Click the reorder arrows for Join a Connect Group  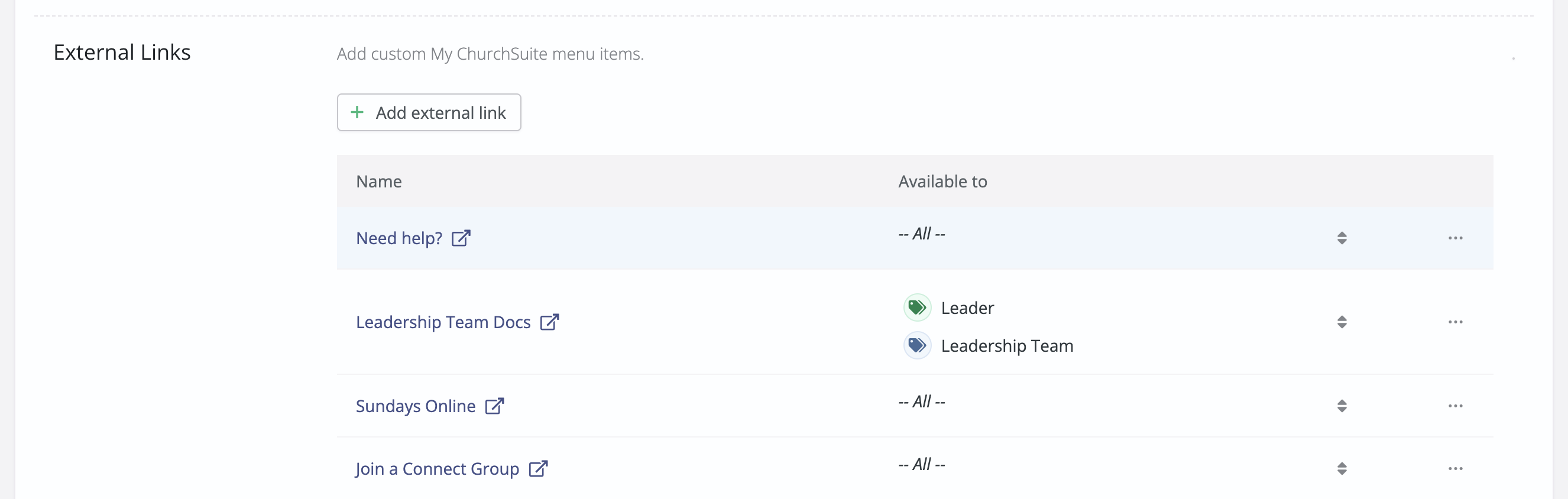pyautogui.click(x=1342, y=469)
